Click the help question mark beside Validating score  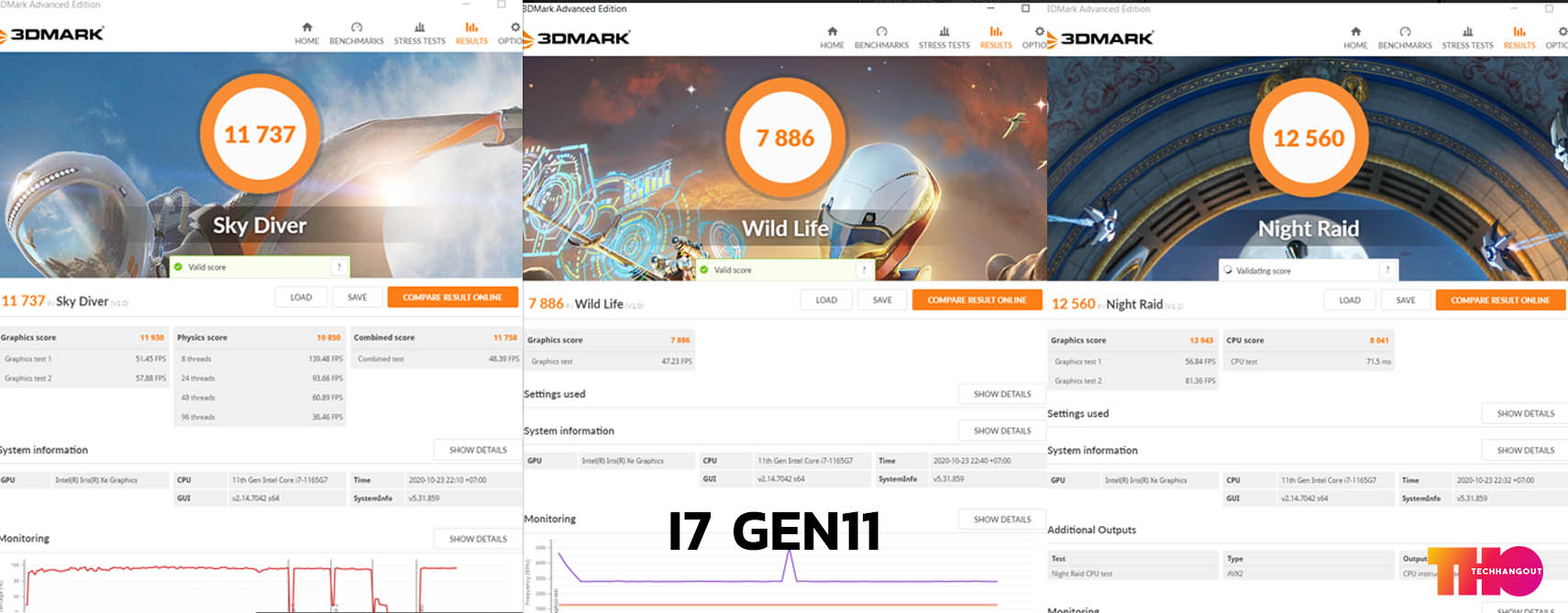1387,269
